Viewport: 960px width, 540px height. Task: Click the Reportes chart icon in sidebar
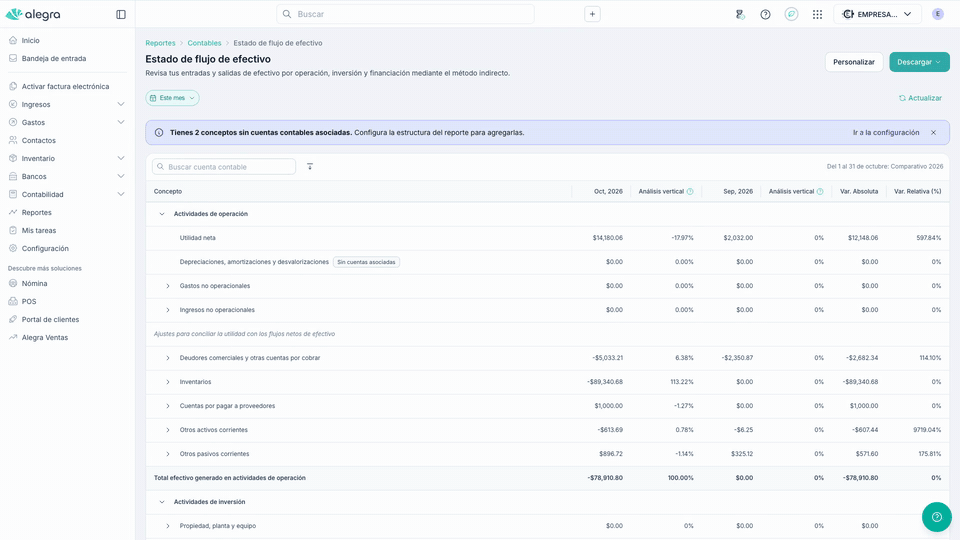[x=13, y=212]
